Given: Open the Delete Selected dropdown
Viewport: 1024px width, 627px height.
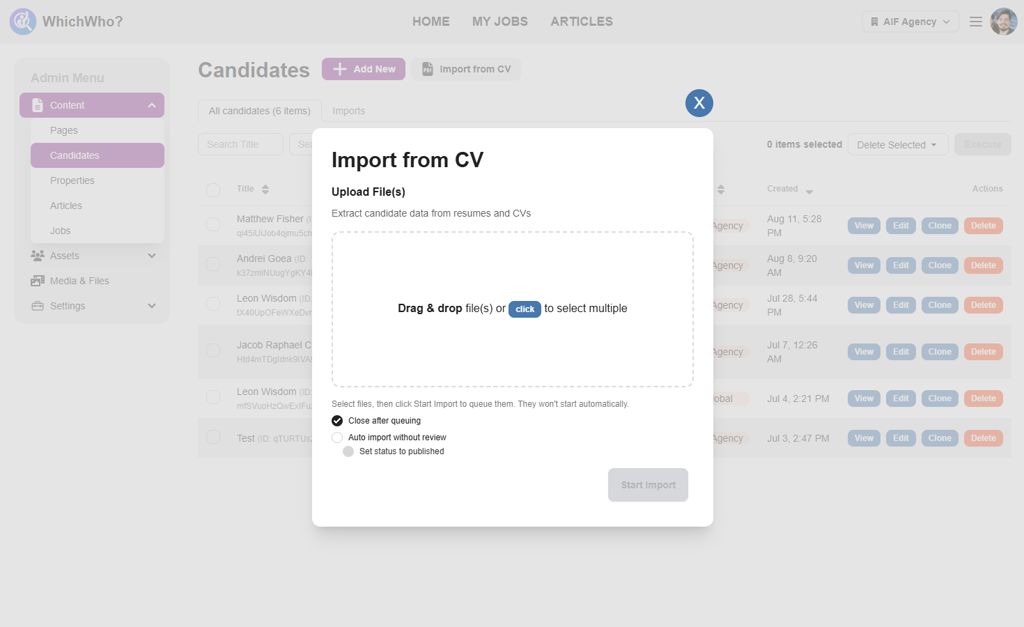Looking at the screenshot, I should click(x=897, y=144).
